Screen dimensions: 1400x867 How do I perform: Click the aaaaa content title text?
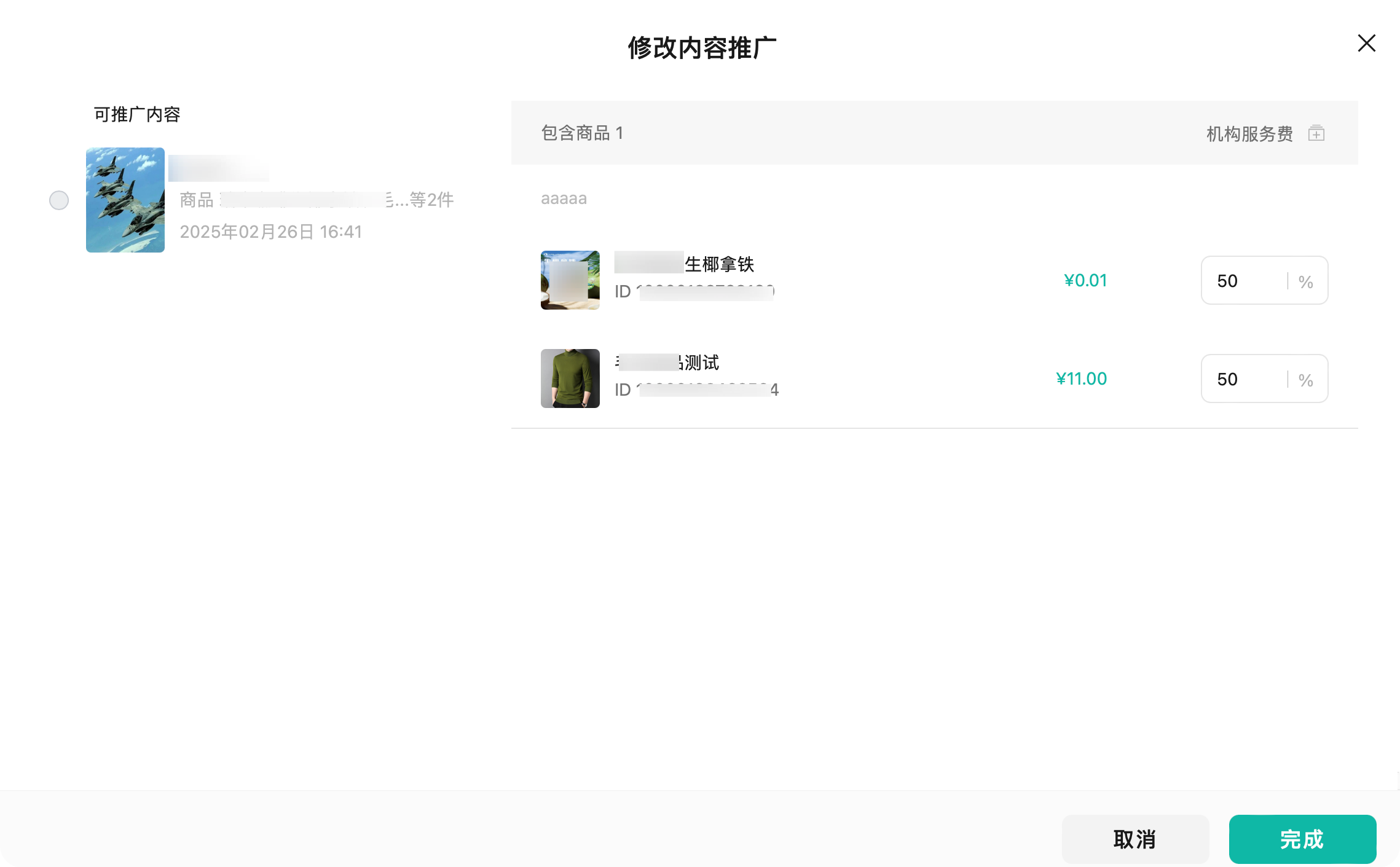[564, 198]
